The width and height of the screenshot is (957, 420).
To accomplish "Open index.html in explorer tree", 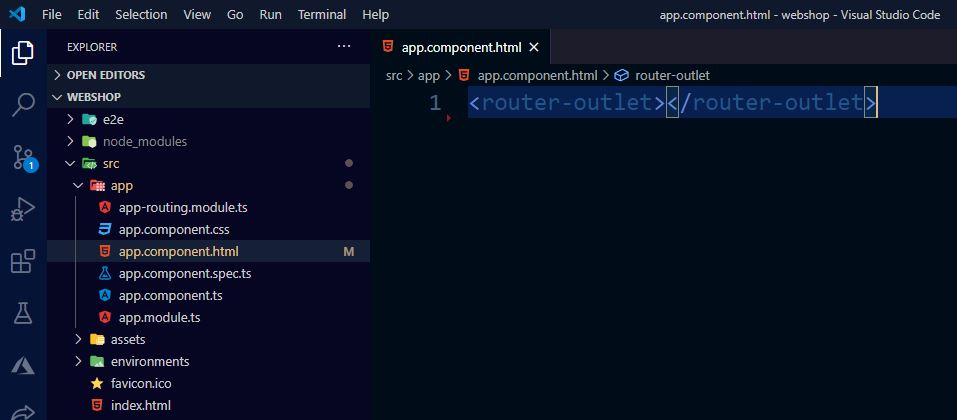I will tap(141, 405).
